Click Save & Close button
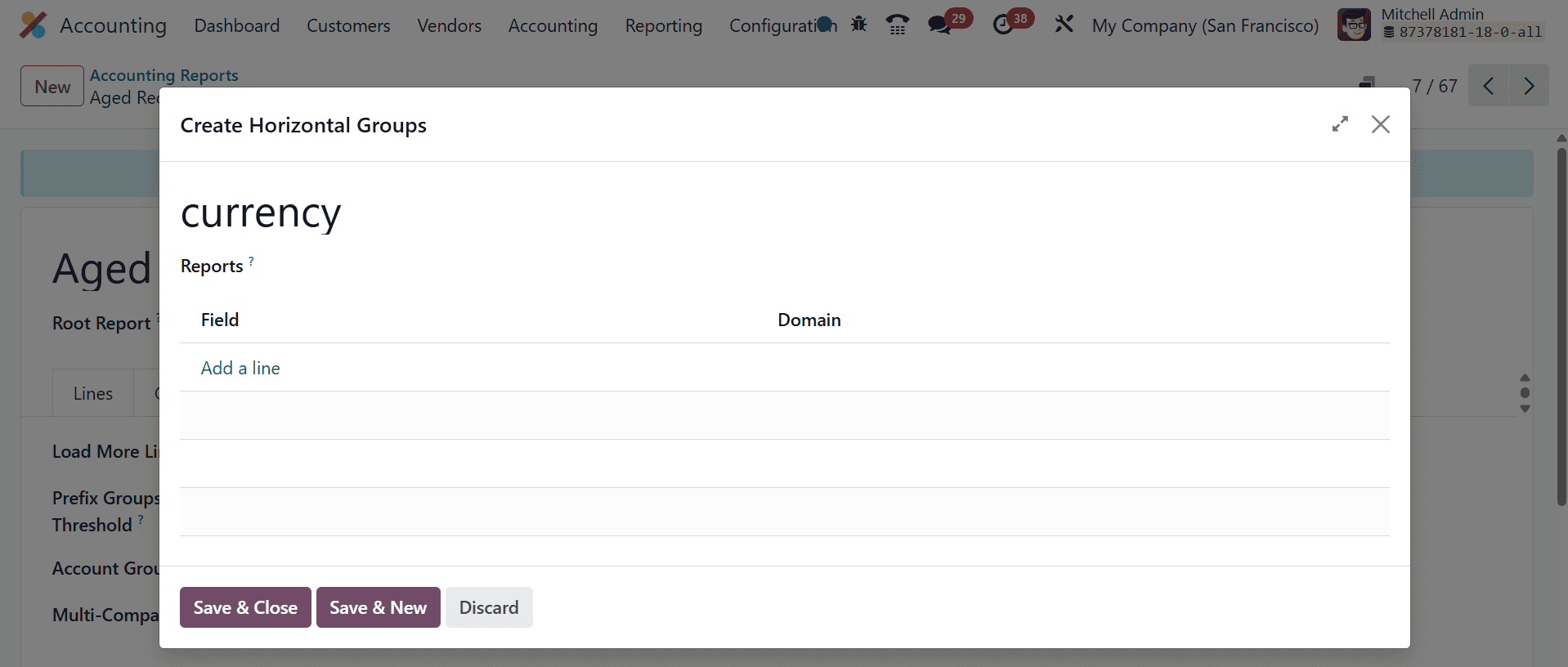Image resolution: width=1568 pixels, height=667 pixels. click(x=245, y=607)
